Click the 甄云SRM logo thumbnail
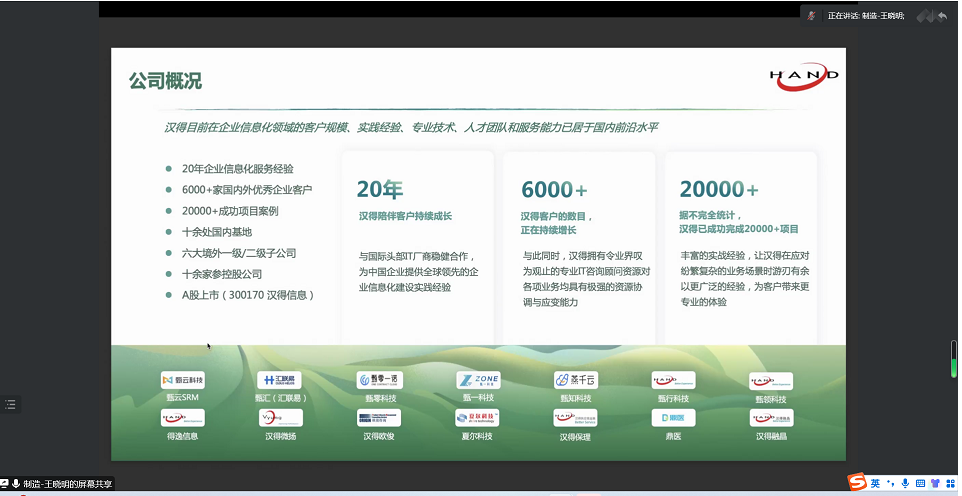The height and width of the screenshot is (496, 962). (x=182, y=380)
